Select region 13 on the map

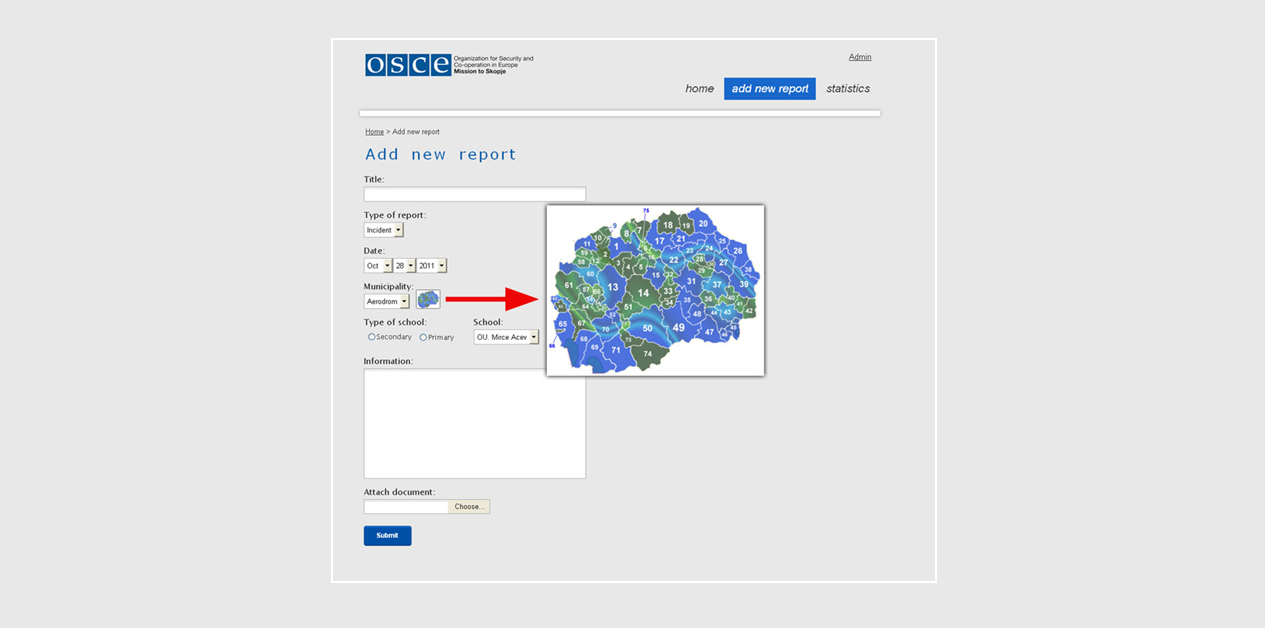pos(613,287)
